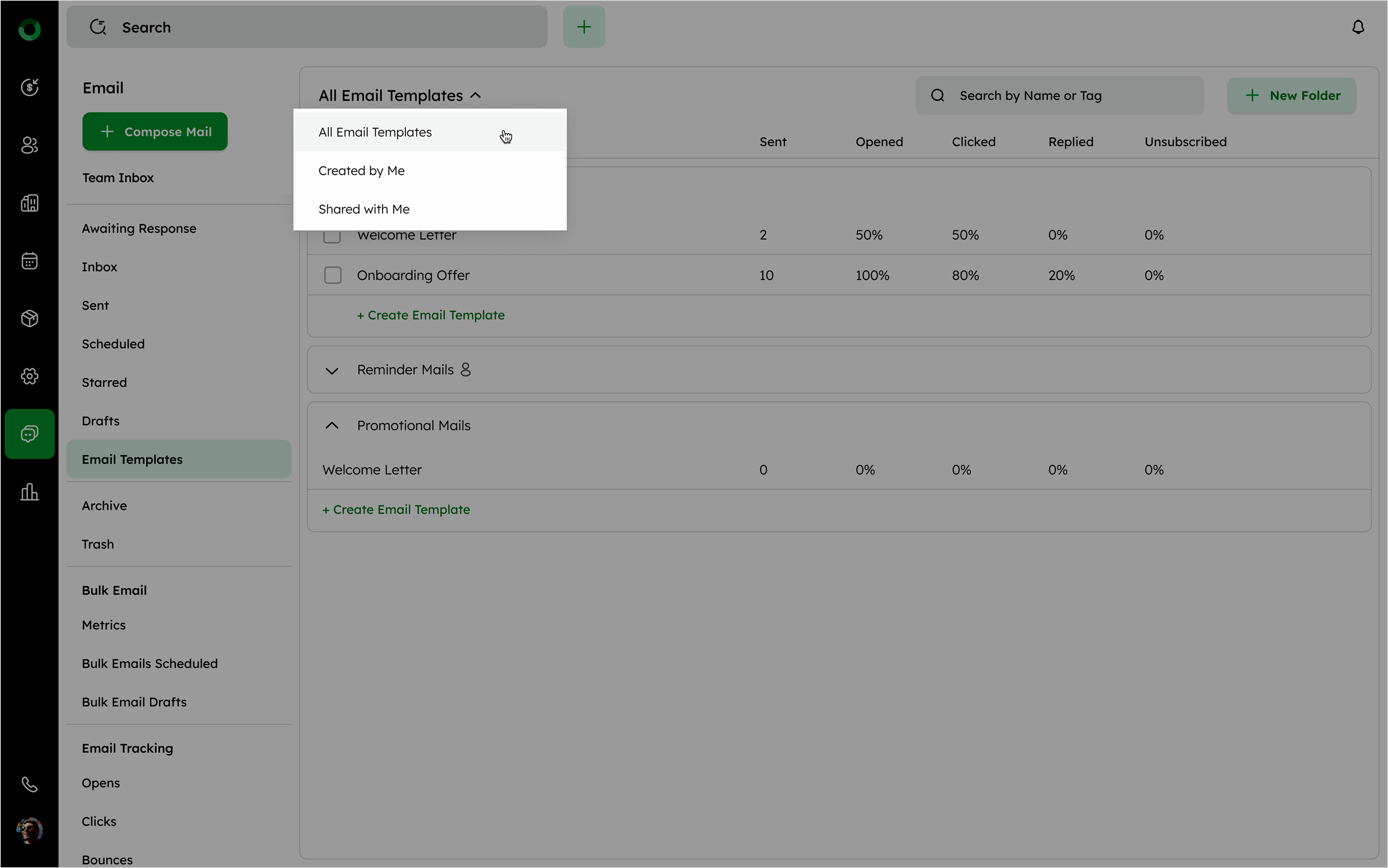Expand the Reminder Mails folder

332,370
